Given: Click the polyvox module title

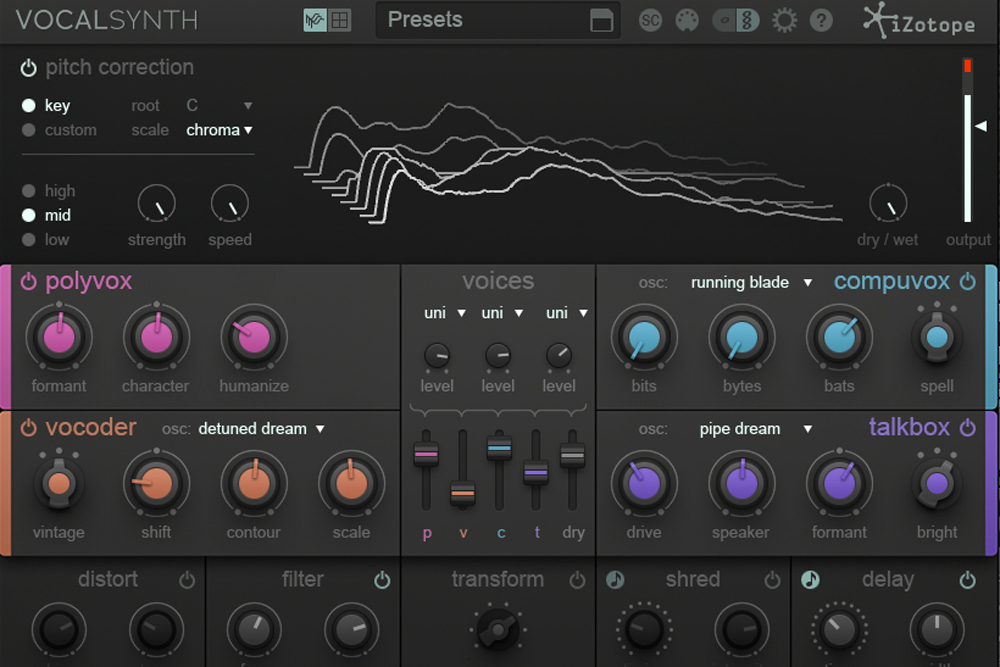Looking at the screenshot, I should (x=88, y=281).
